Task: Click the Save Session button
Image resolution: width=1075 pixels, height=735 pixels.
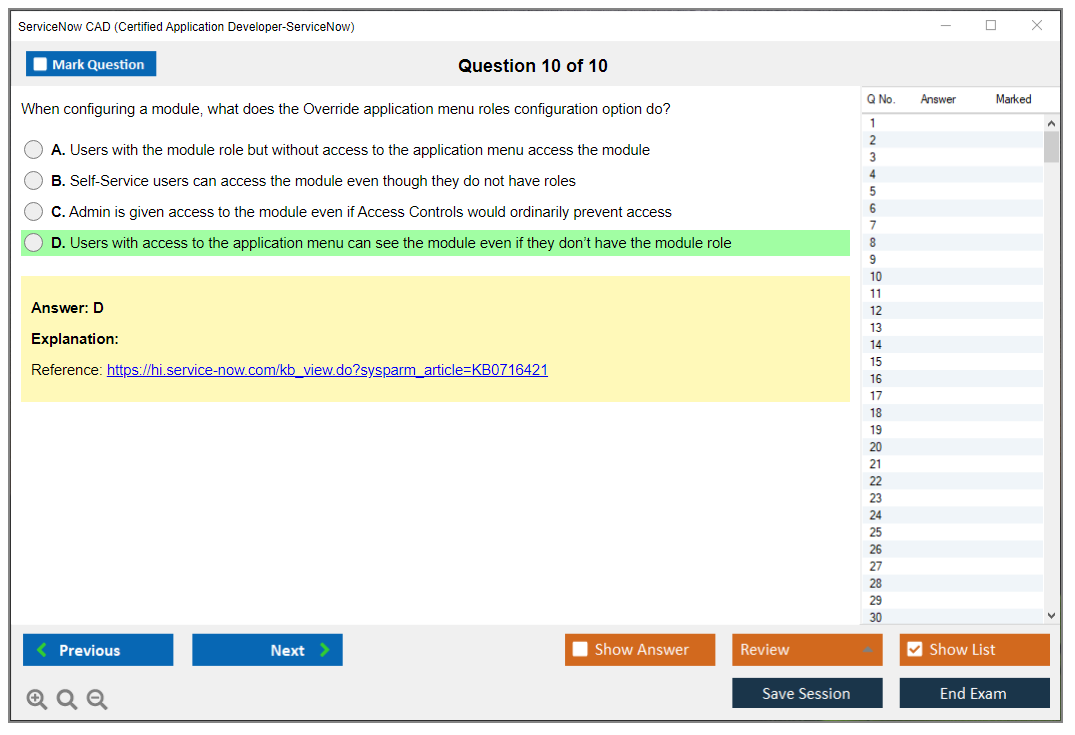Action: [807, 693]
